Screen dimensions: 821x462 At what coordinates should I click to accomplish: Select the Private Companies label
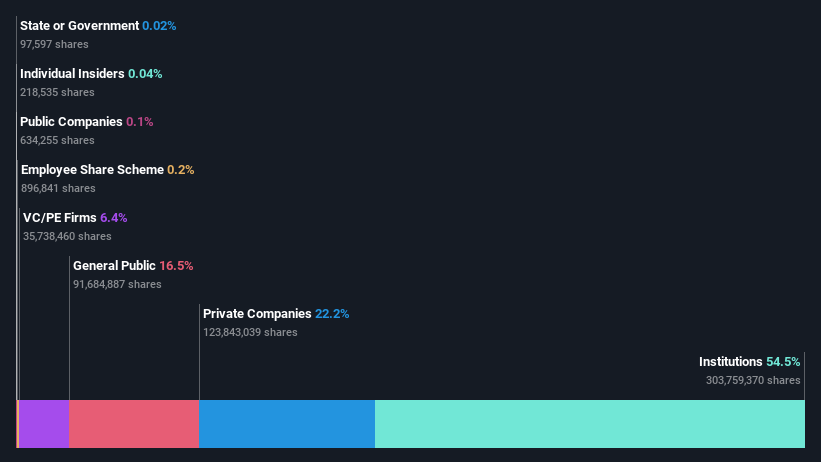[257, 314]
